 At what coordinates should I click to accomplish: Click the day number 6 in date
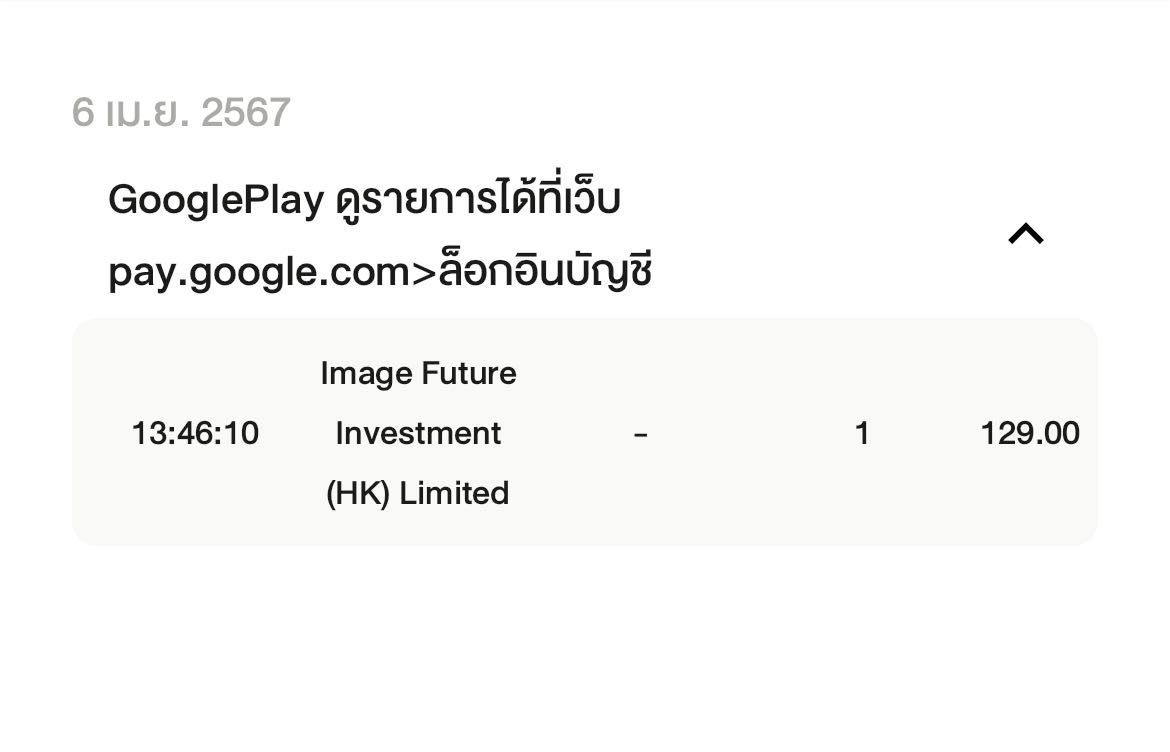pos(82,113)
